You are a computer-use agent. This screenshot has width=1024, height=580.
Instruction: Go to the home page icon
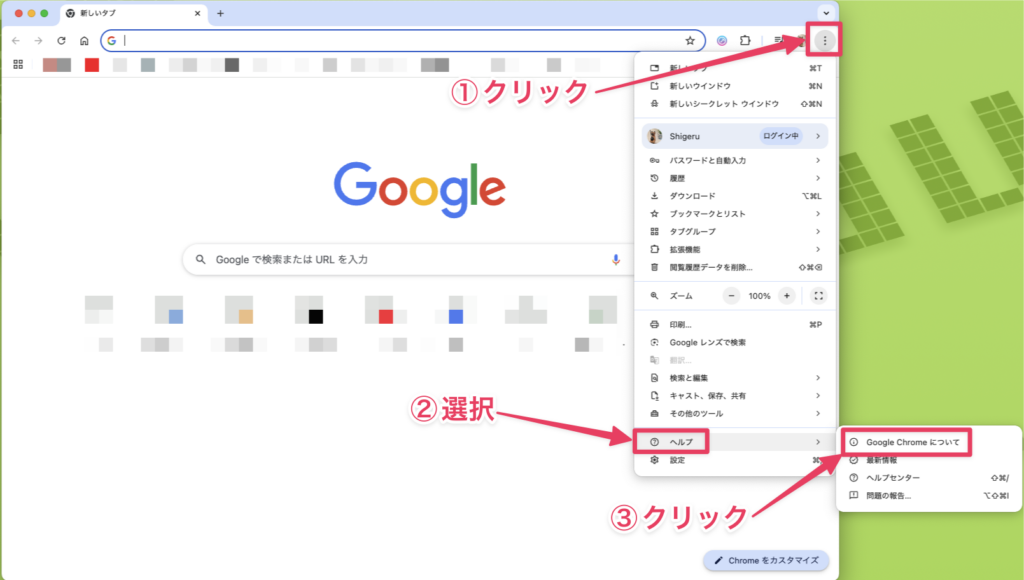pyautogui.click(x=84, y=40)
